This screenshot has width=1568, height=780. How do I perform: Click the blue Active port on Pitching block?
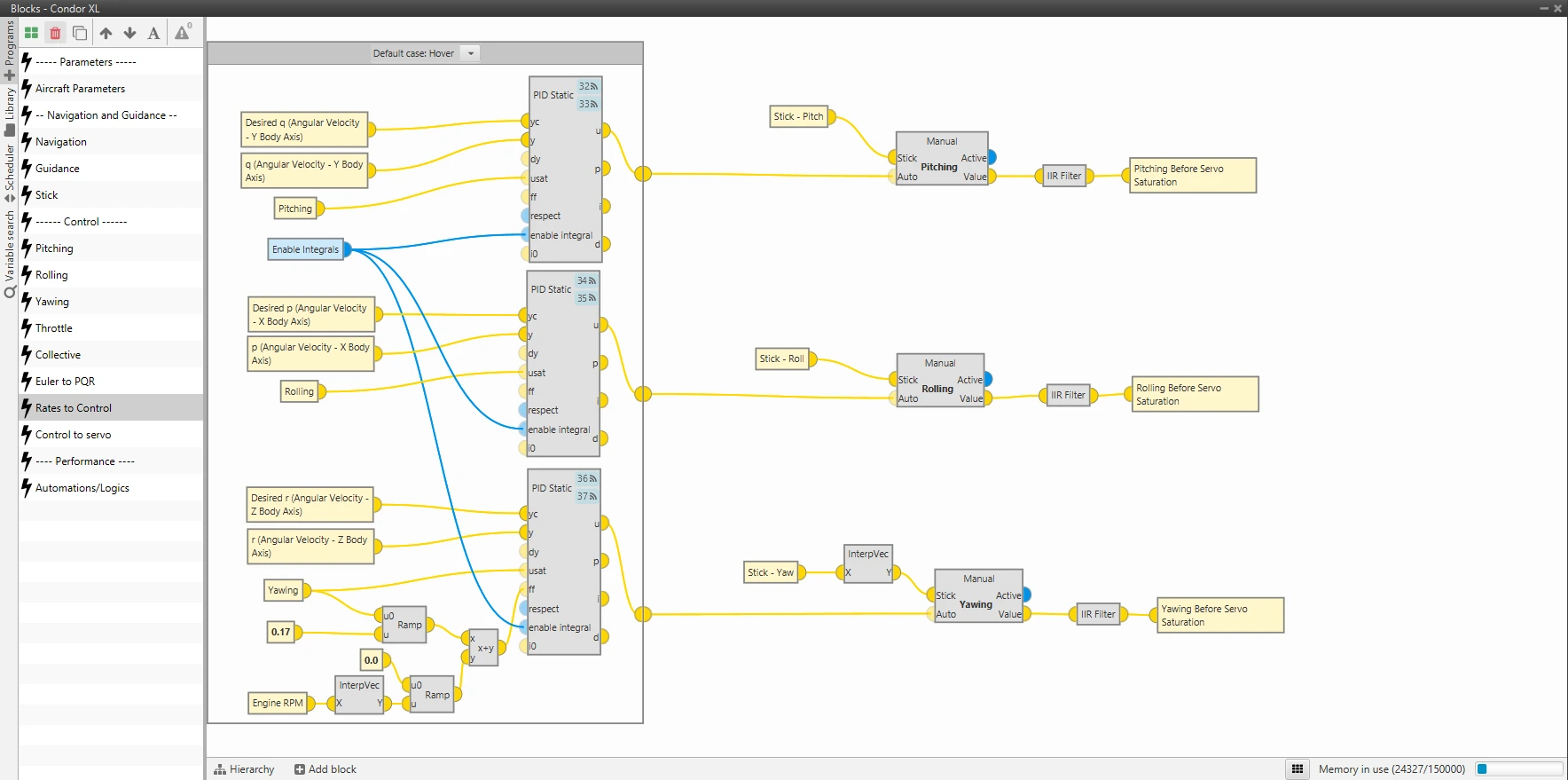pos(992,157)
